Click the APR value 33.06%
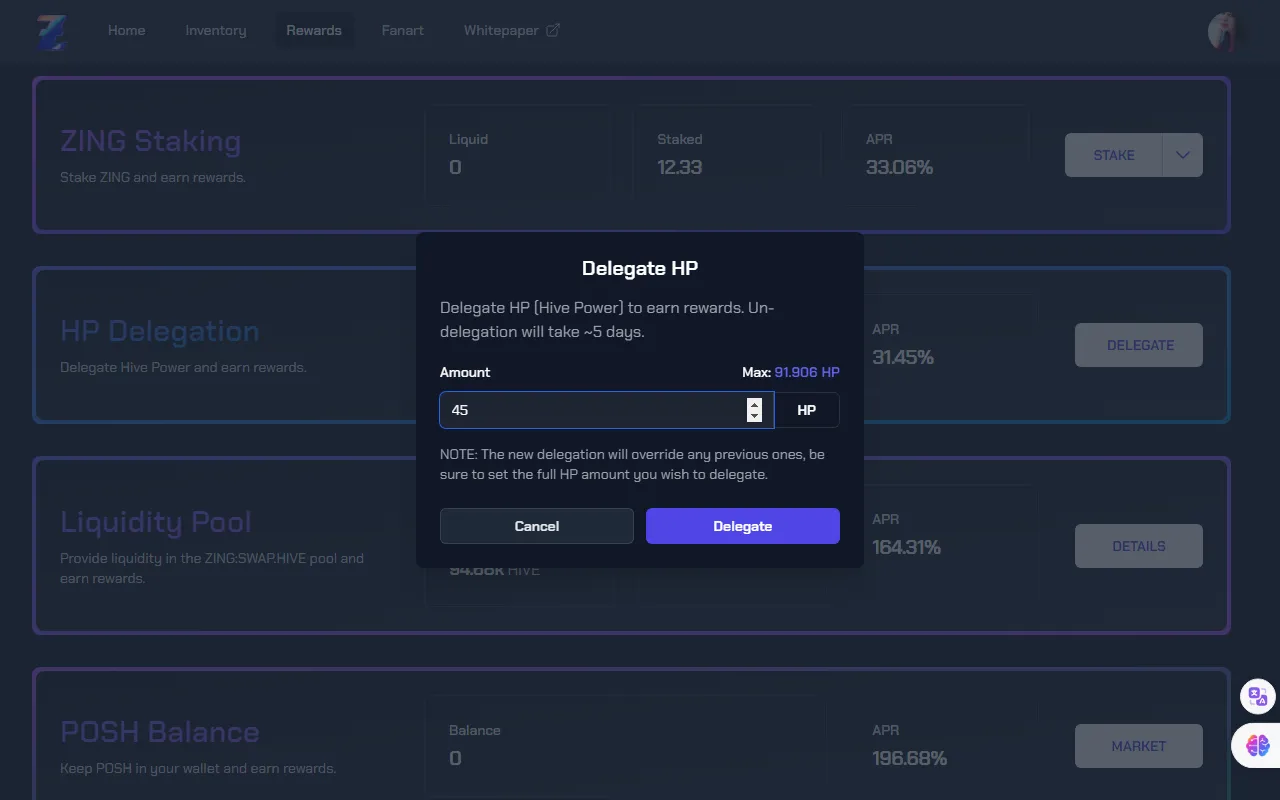This screenshot has height=800, width=1280. 899,167
